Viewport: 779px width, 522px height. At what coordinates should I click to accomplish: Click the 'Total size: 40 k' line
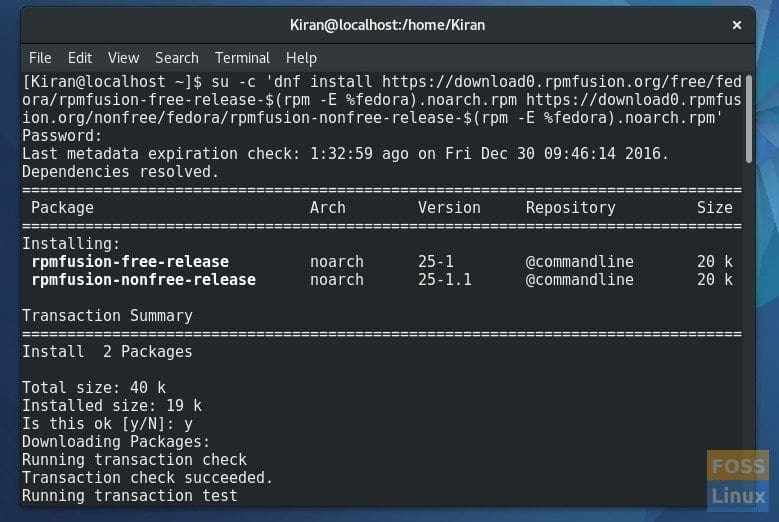click(x=94, y=387)
